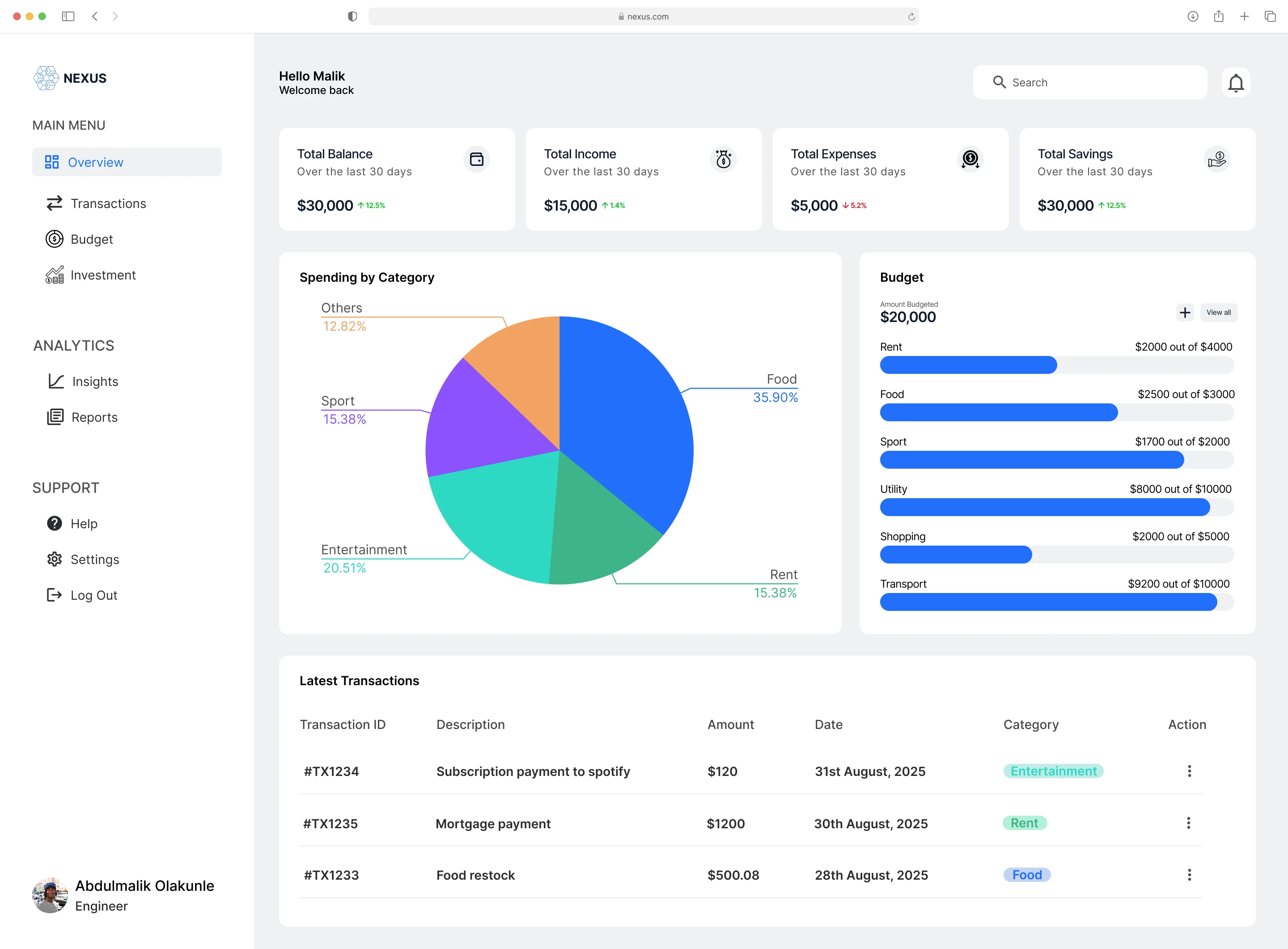This screenshot has width=1288, height=949.
Task: Click the hand-coin icon on Total Savings
Action: coord(1217,159)
